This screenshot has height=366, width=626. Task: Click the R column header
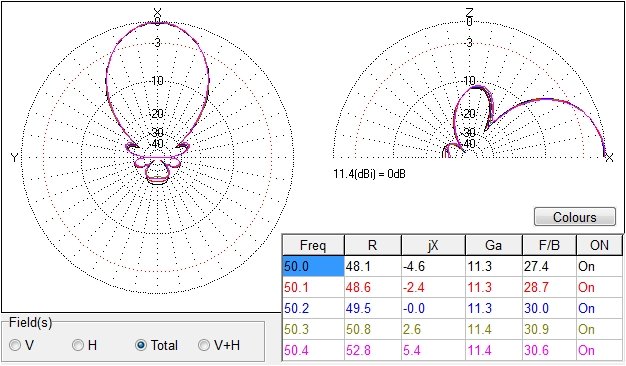click(372, 245)
